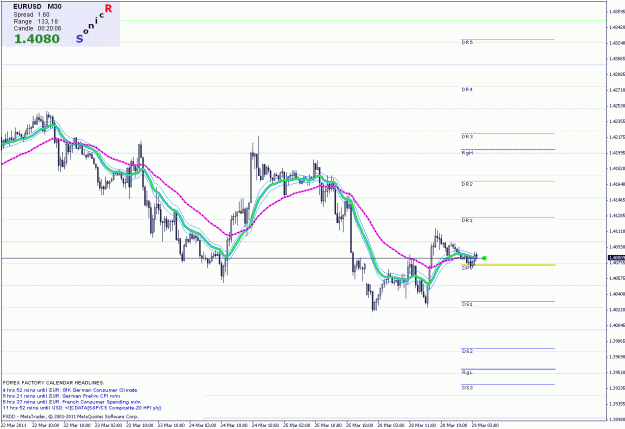625x429 pixels.
Task: Click the DS3 support level label
Action: (x=467, y=388)
